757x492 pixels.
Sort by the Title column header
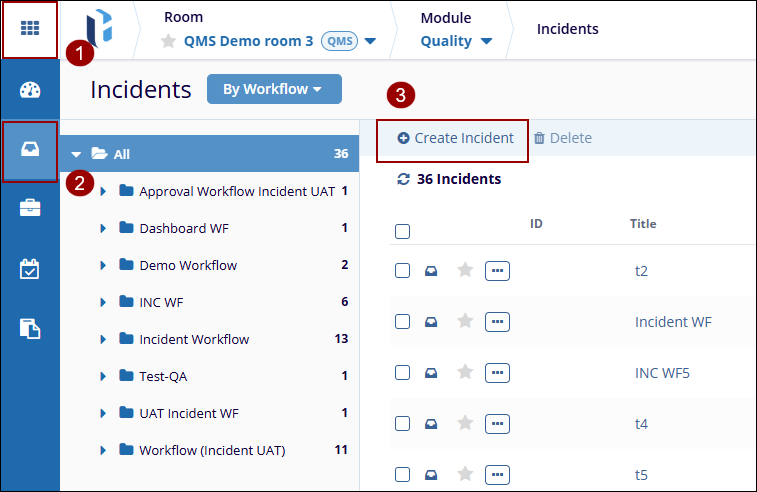tap(643, 223)
